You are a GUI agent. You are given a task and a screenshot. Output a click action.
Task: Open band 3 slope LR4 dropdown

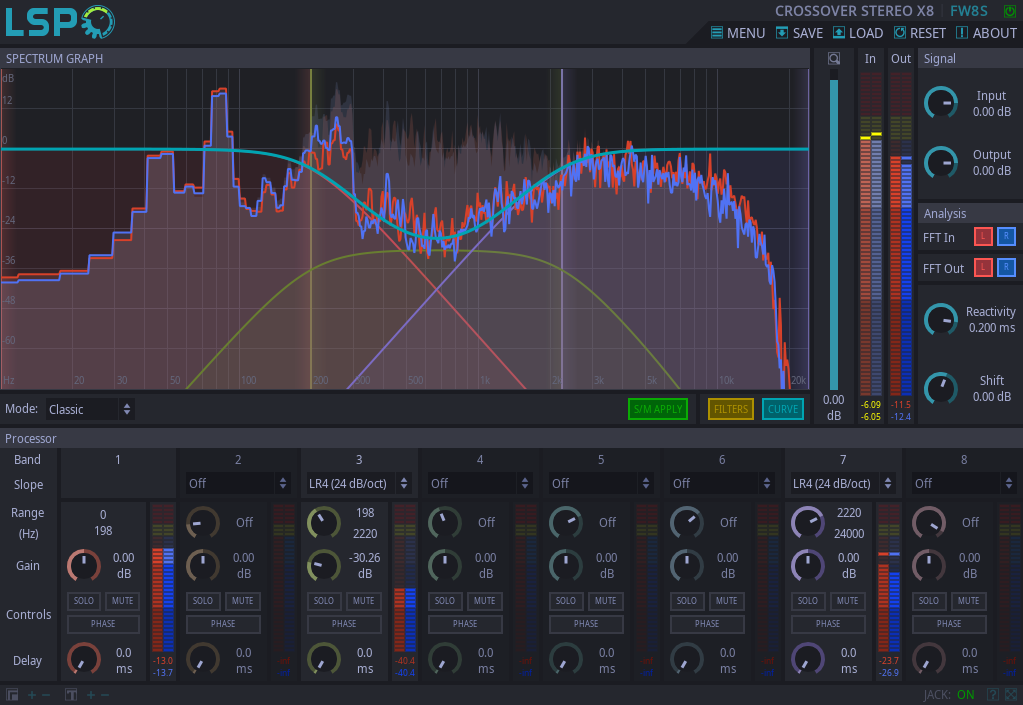click(x=358, y=483)
